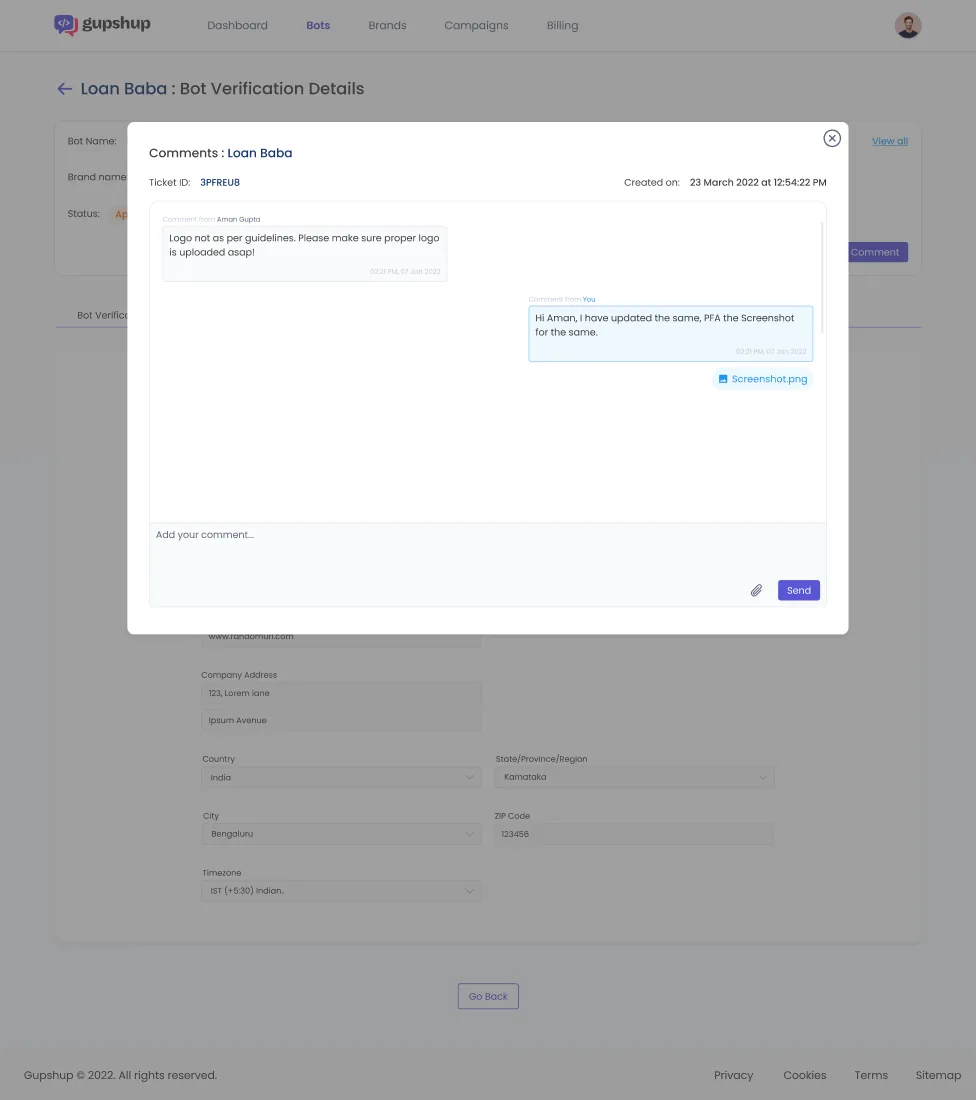Image resolution: width=976 pixels, height=1100 pixels.
Task: Open the Billing nav item
Action: point(562,25)
